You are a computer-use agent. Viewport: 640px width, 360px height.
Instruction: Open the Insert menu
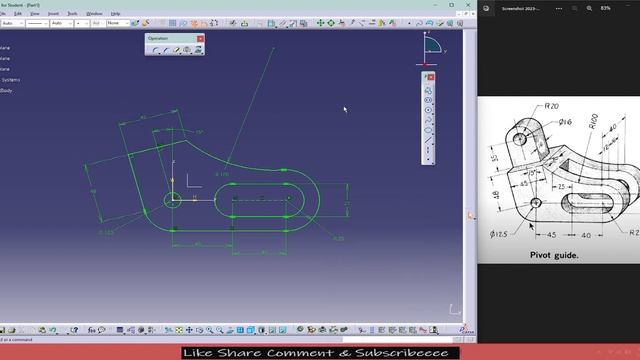(x=53, y=13)
